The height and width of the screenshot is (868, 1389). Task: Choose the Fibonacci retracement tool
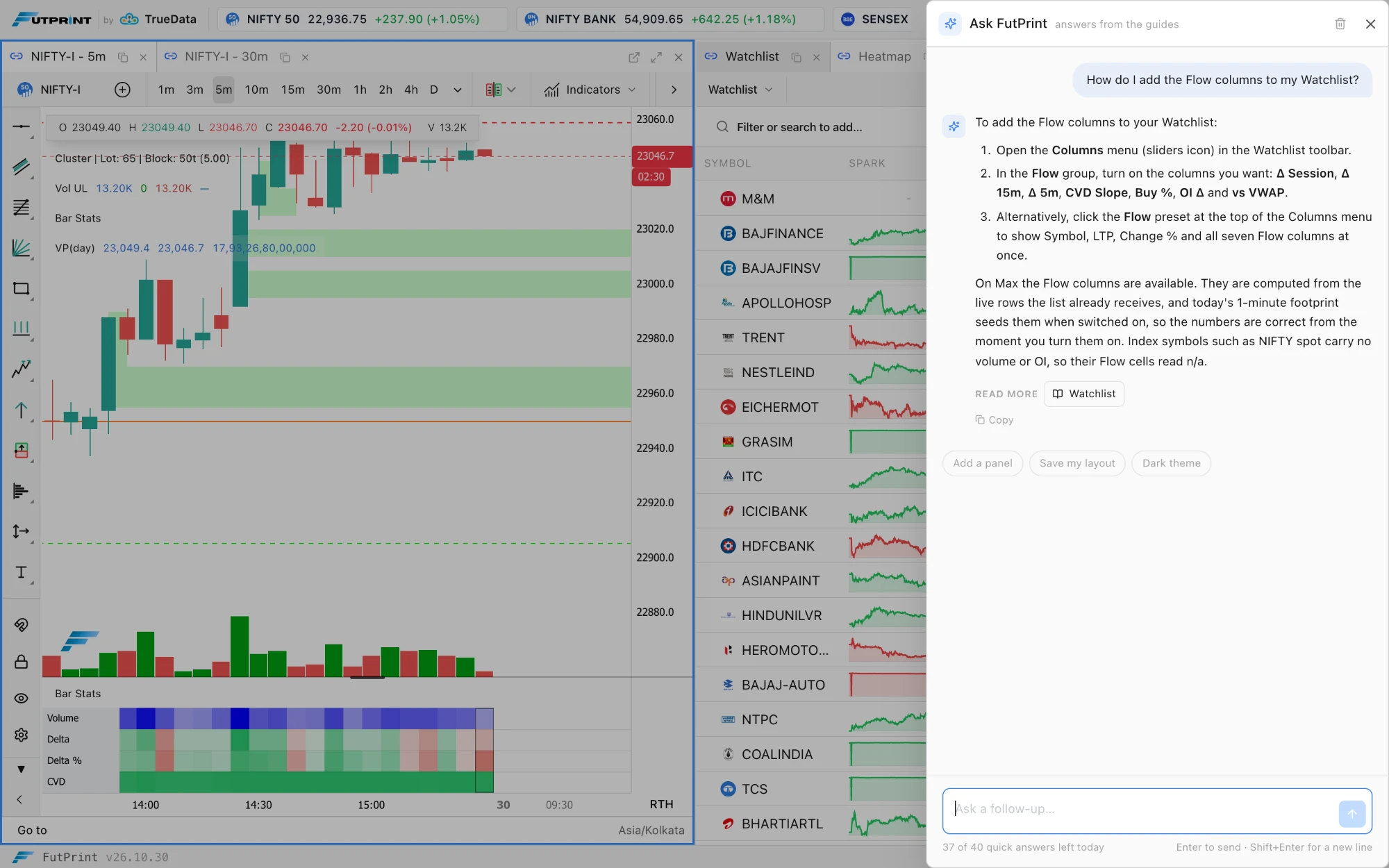pyautogui.click(x=21, y=208)
